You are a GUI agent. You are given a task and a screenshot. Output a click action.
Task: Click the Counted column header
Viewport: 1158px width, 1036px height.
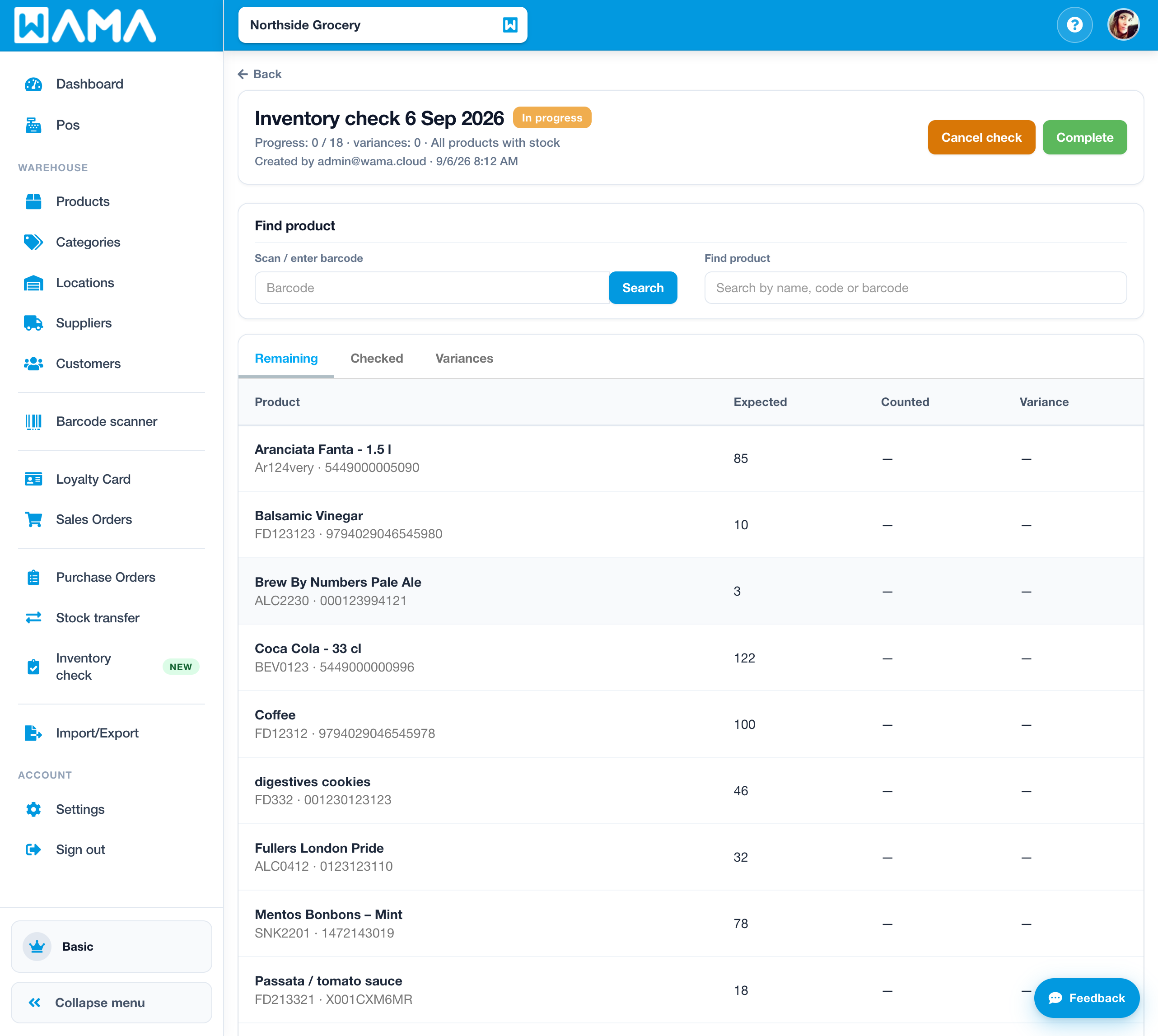pos(905,402)
